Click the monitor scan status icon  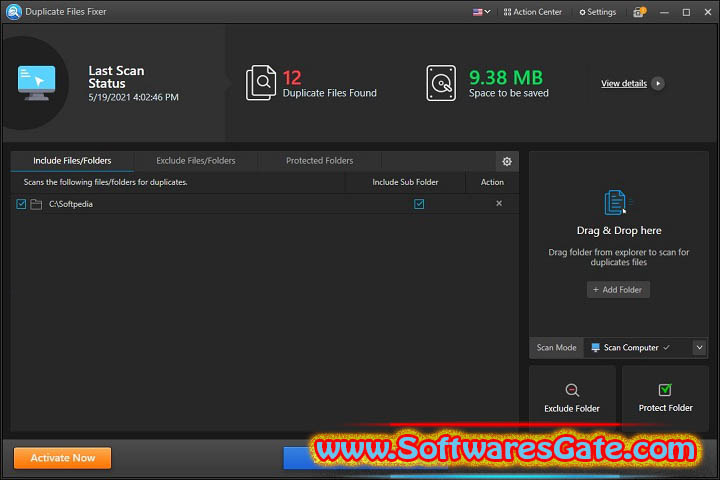tap(36, 83)
